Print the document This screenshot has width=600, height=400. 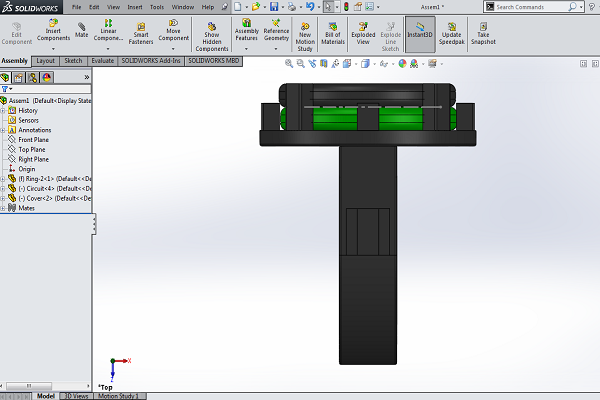tap(292, 7)
